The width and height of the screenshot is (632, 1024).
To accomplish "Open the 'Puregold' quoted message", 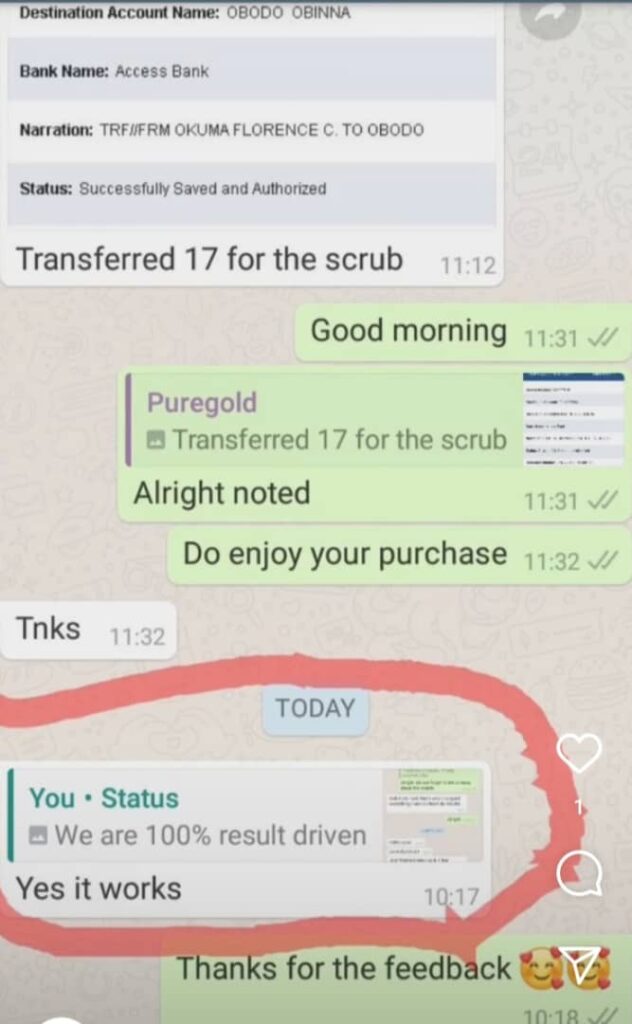I will pos(375,420).
